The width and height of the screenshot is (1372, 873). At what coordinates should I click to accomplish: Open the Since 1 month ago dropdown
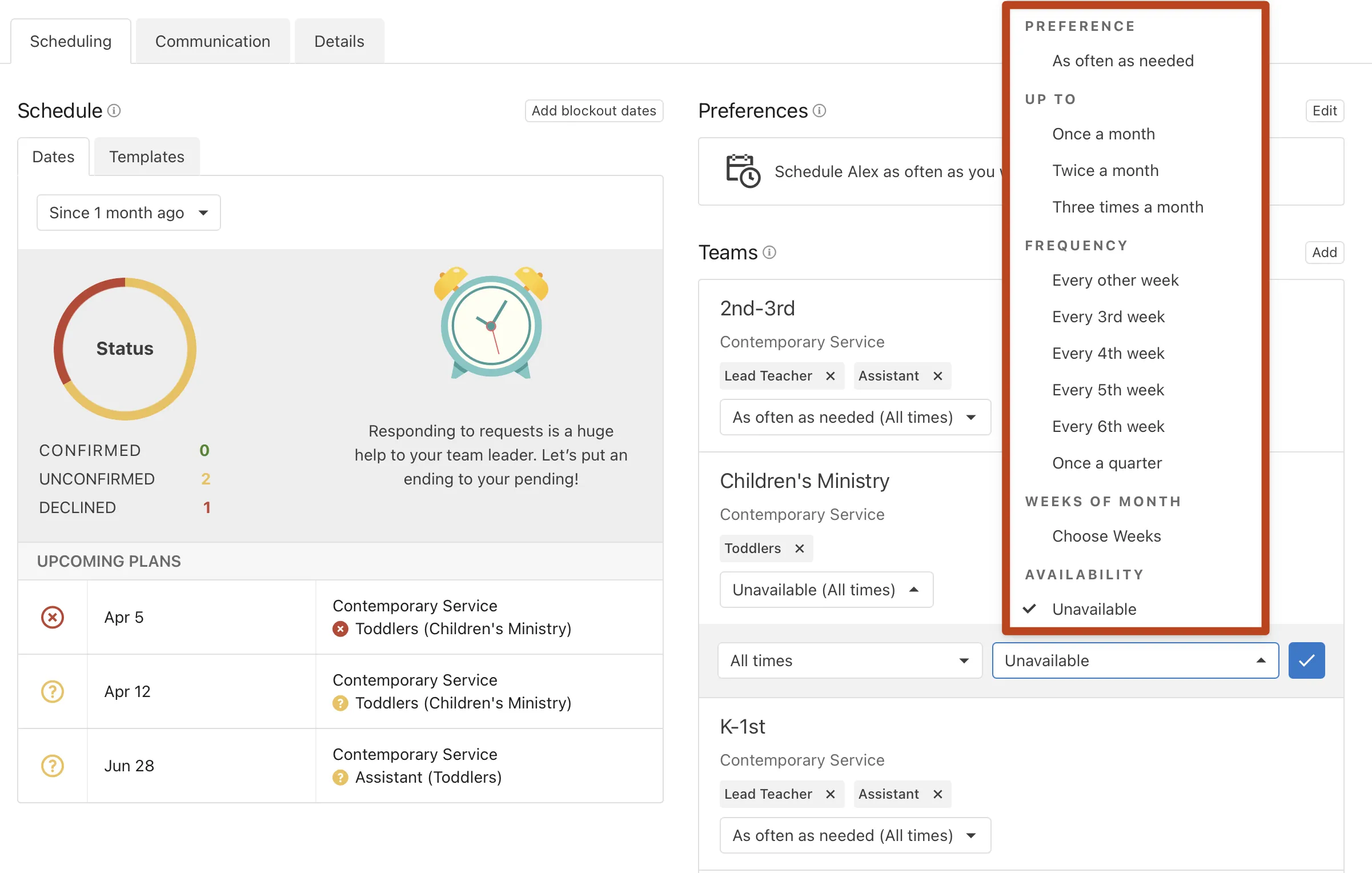[x=128, y=213]
